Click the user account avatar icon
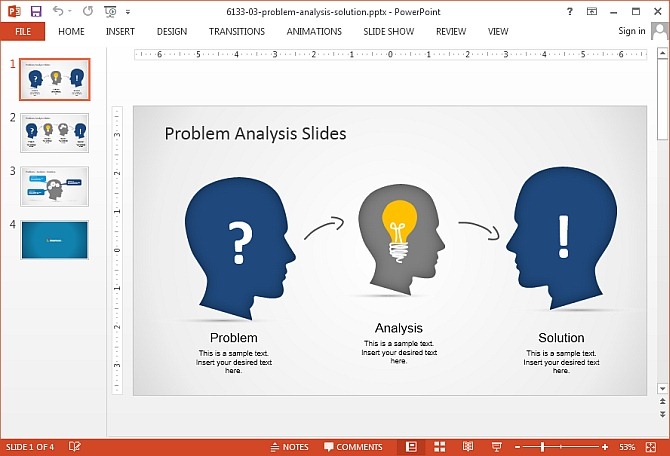 point(659,31)
